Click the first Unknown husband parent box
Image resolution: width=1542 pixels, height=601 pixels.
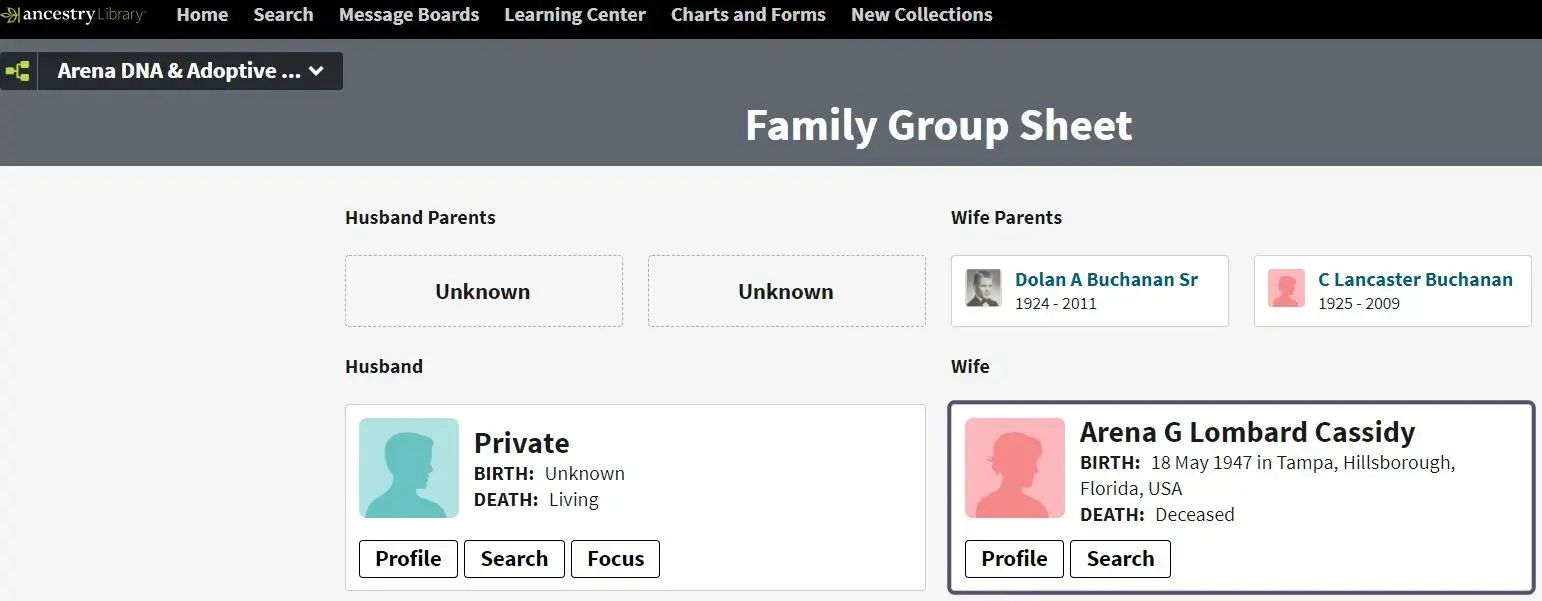pyautogui.click(x=483, y=291)
